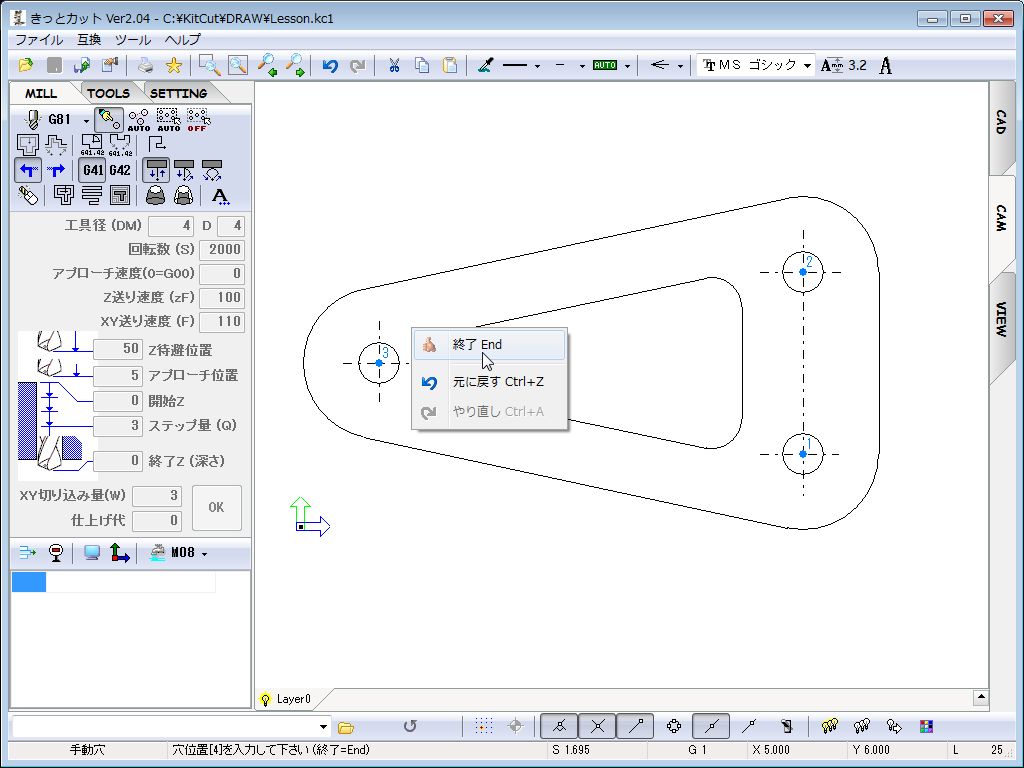Image resolution: width=1024 pixels, height=768 pixels.
Task: Switch to the SETTING tab
Action: pyautogui.click(x=178, y=93)
